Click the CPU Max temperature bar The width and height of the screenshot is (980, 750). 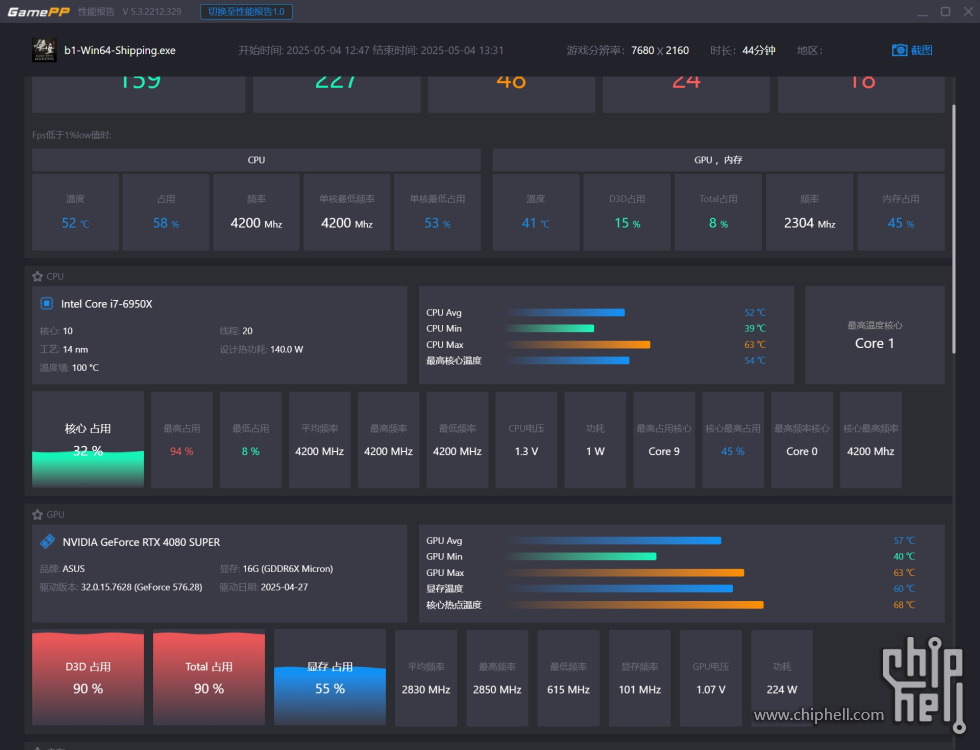pos(579,344)
